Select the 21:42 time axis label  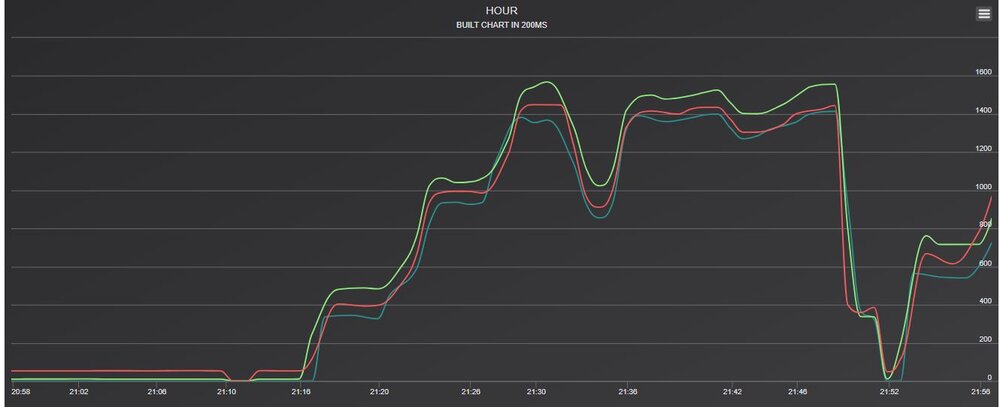point(731,392)
